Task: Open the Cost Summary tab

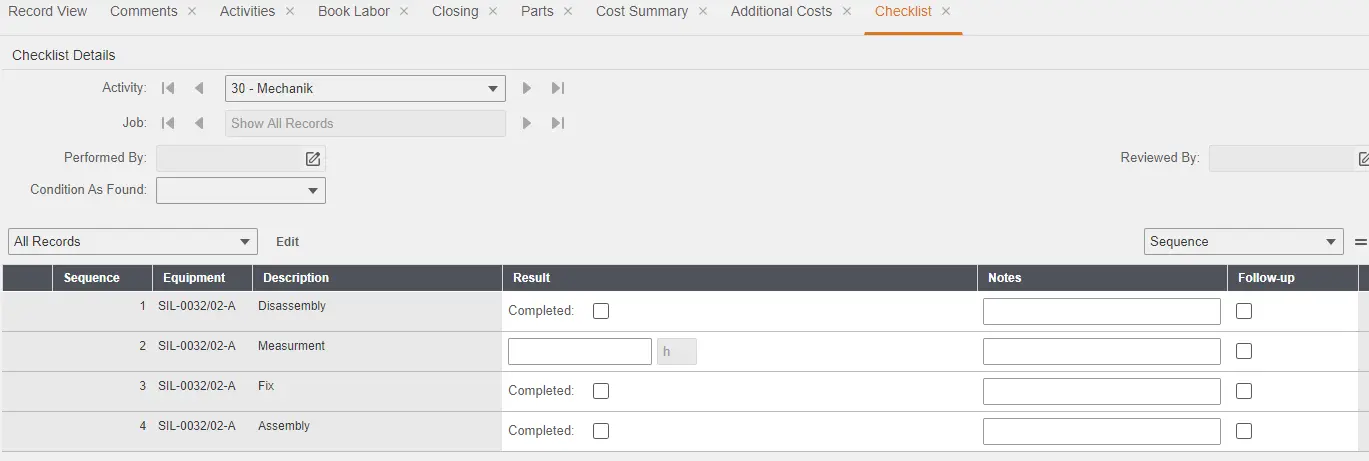Action: point(641,12)
